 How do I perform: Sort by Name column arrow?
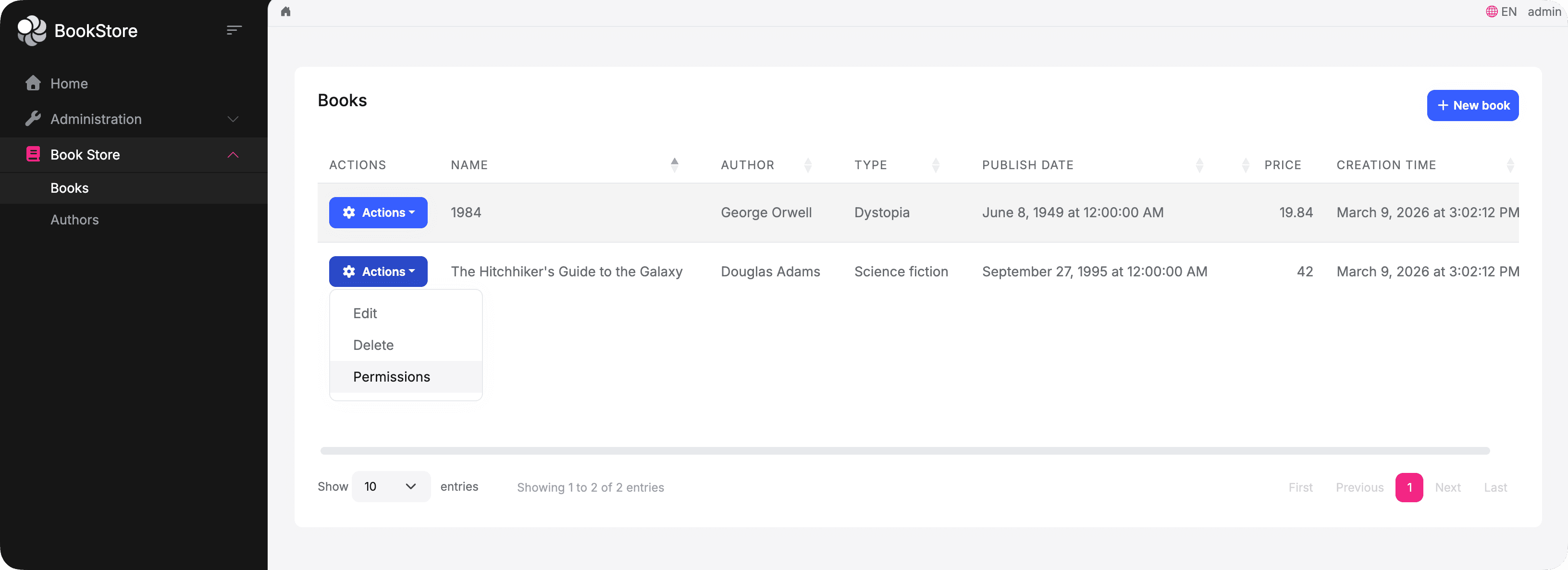pyautogui.click(x=674, y=164)
